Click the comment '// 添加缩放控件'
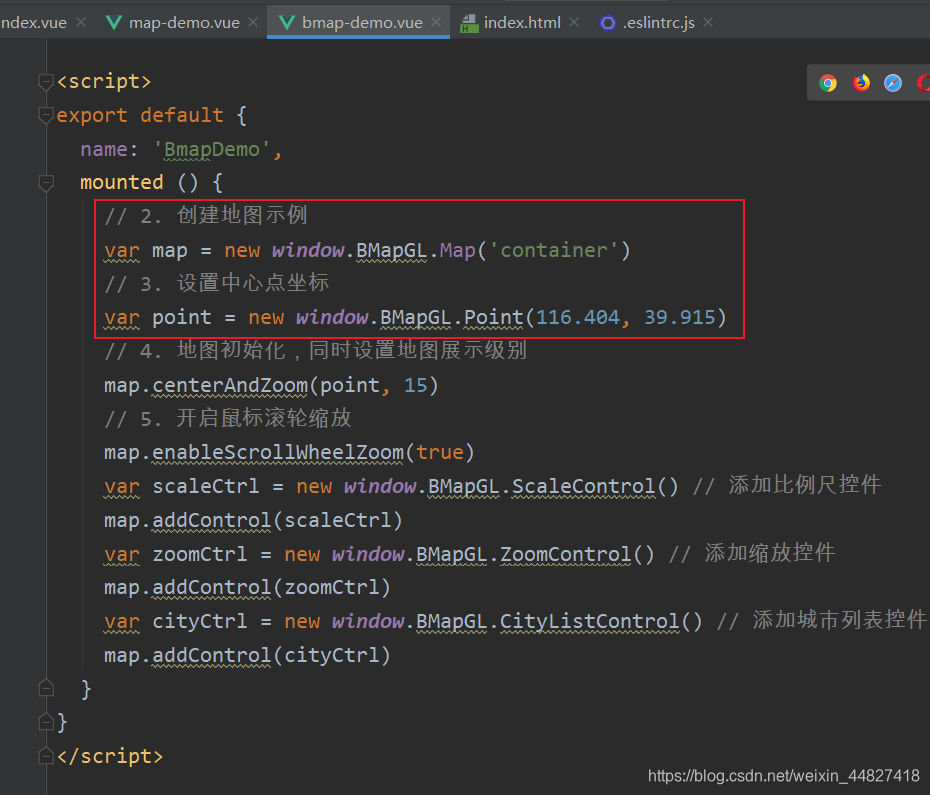930x795 pixels. click(752, 553)
